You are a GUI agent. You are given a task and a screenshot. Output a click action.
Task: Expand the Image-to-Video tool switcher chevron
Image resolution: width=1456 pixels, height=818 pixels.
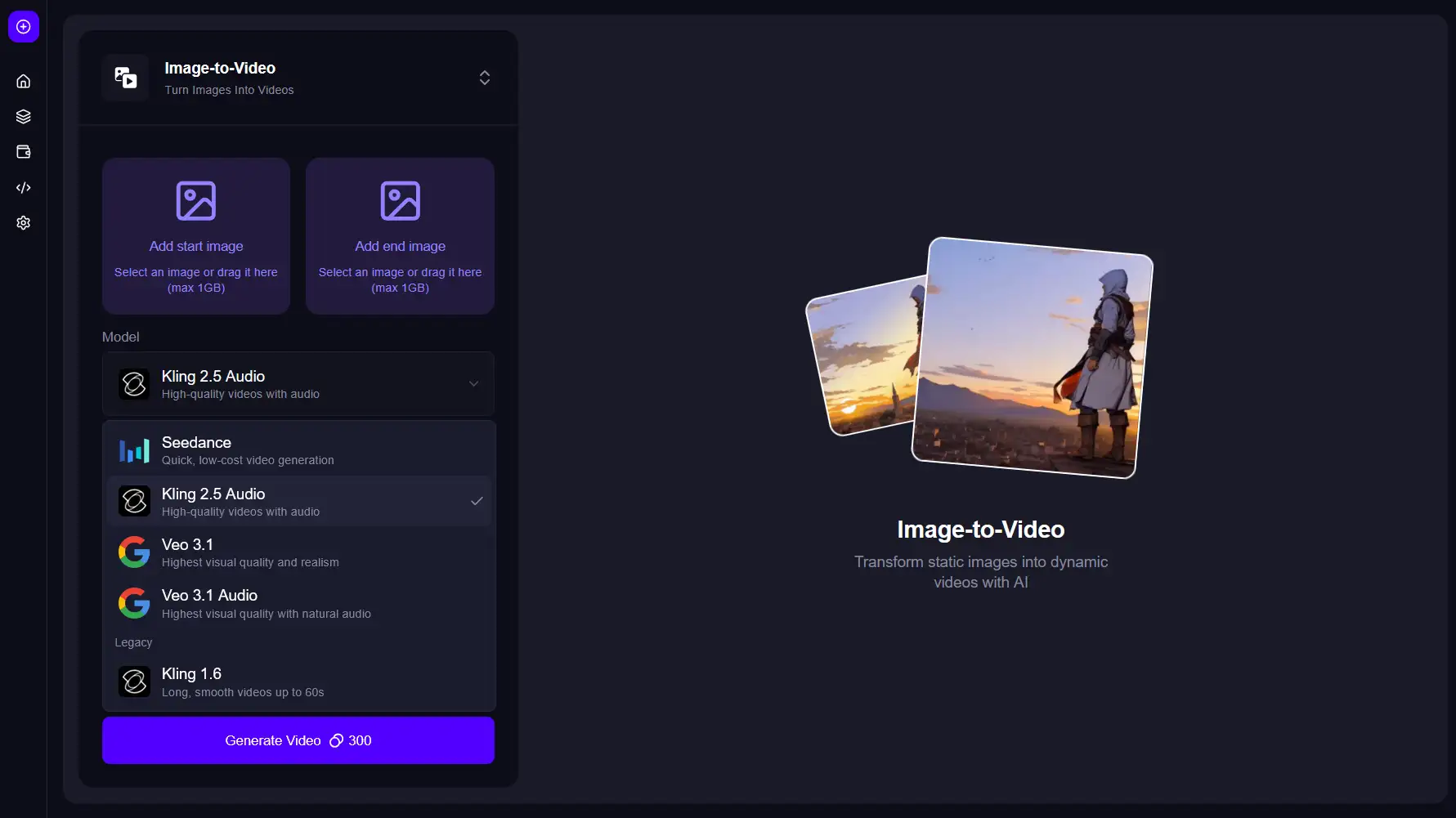click(484, 78)
